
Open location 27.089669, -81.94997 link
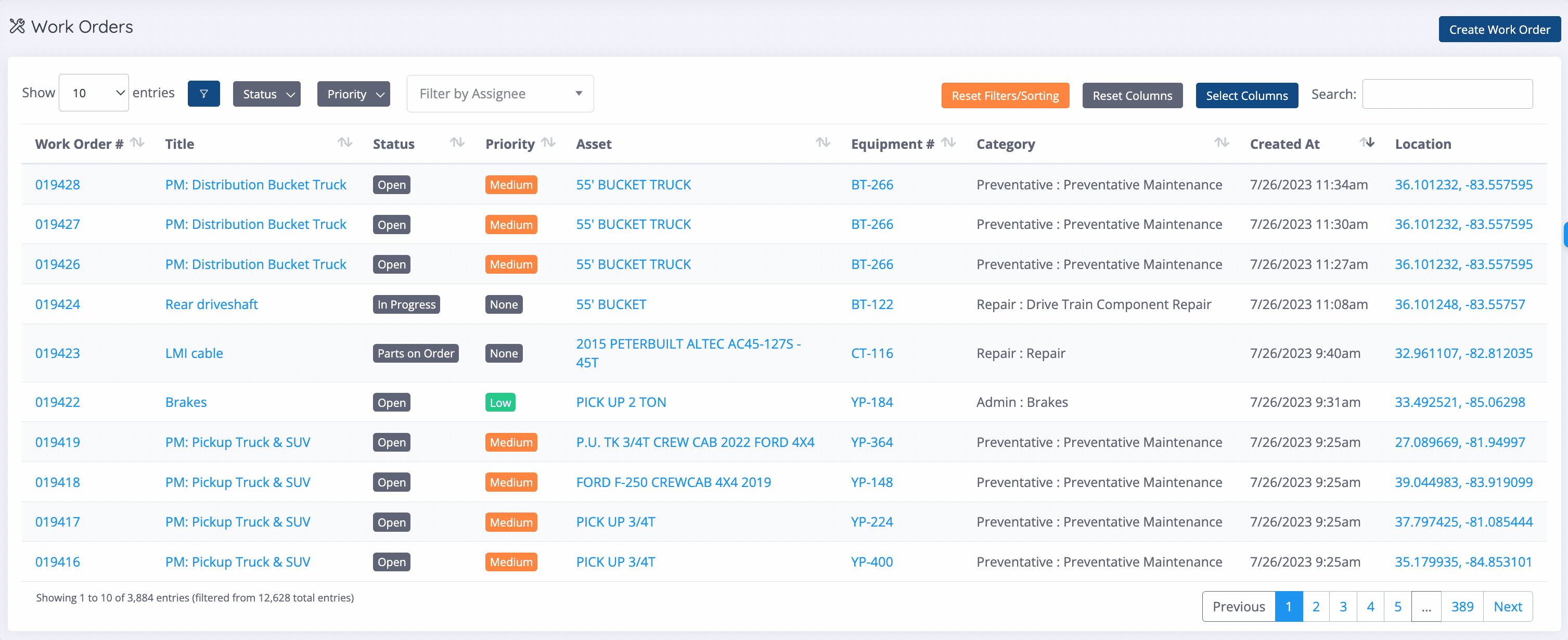[1460, 442]
